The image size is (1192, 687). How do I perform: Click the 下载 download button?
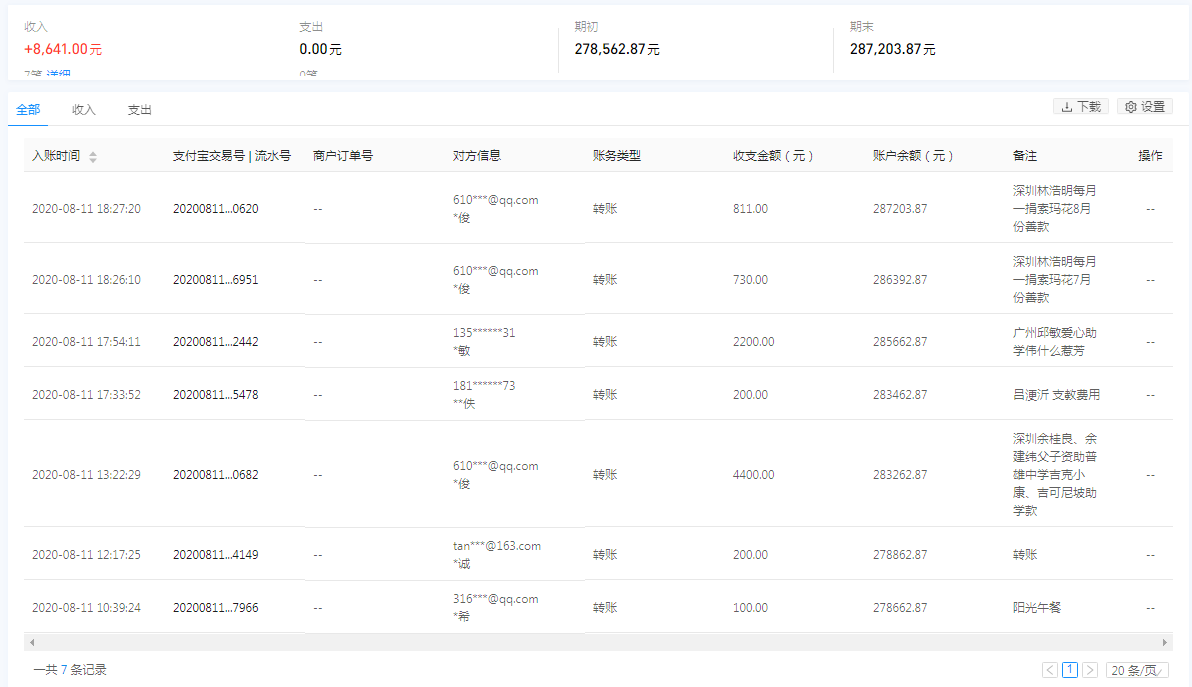click(1080, 107)
